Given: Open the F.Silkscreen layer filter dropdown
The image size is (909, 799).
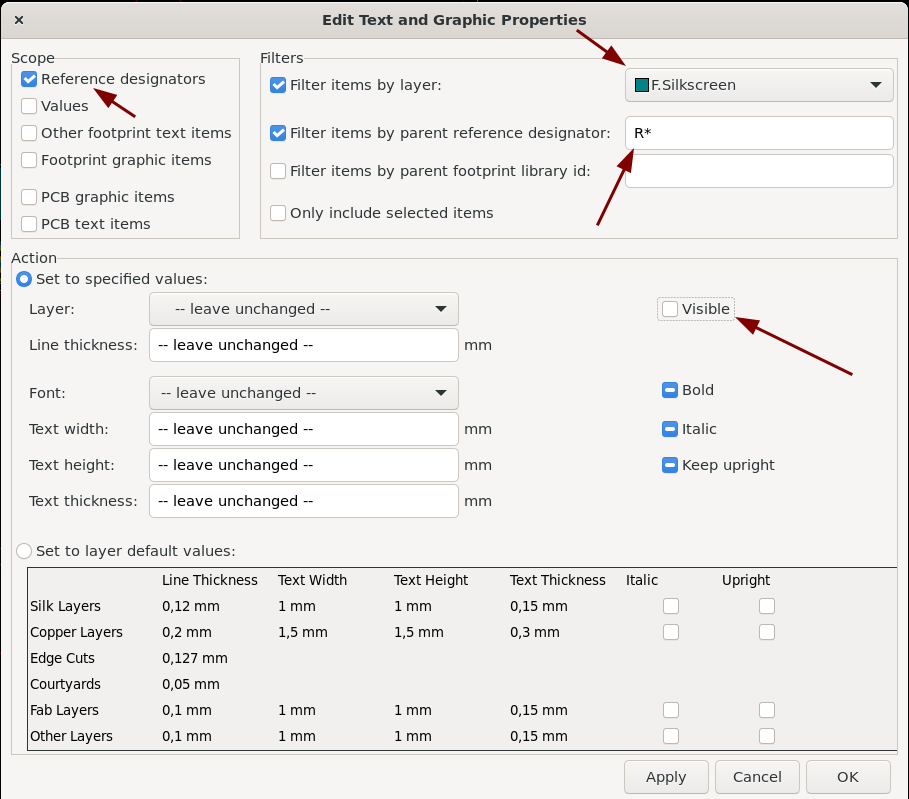Looking at the screenshot, I should click(x=759, y=85).
